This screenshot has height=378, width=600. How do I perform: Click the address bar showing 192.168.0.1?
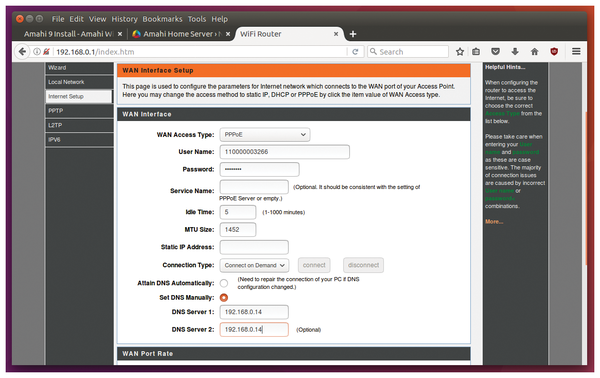pos(199,52)
